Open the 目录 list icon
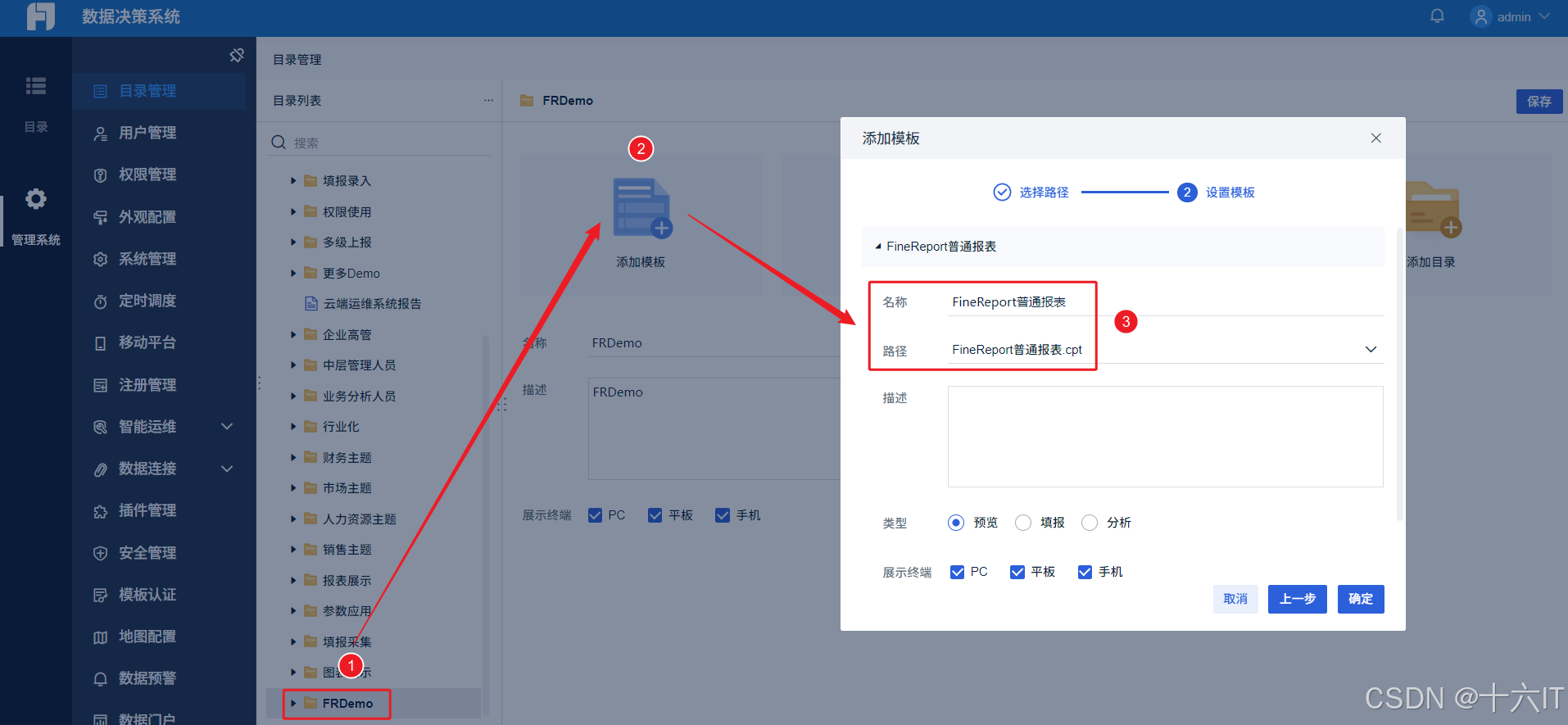Viewport: 1568px width, 725px height. pyautogui.click(x=36, y=86)
